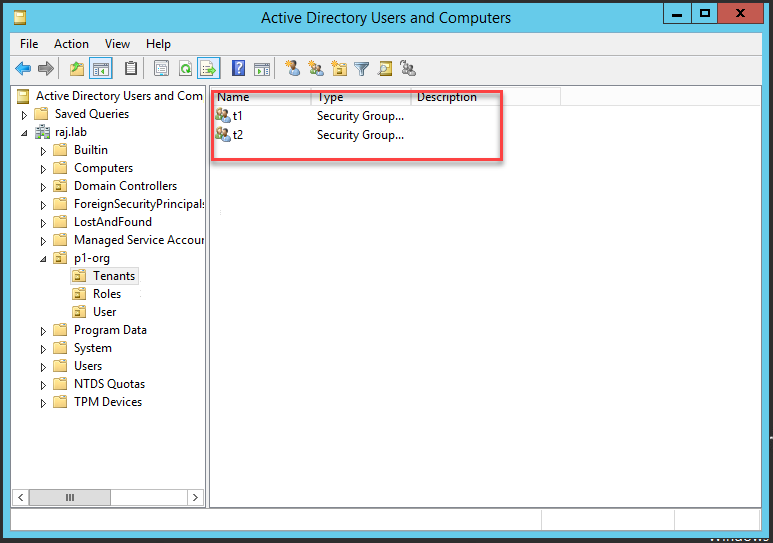Select the System container in the tree
Image resolution: width=773 pixels, height=543 pixels.
point(93,348)
